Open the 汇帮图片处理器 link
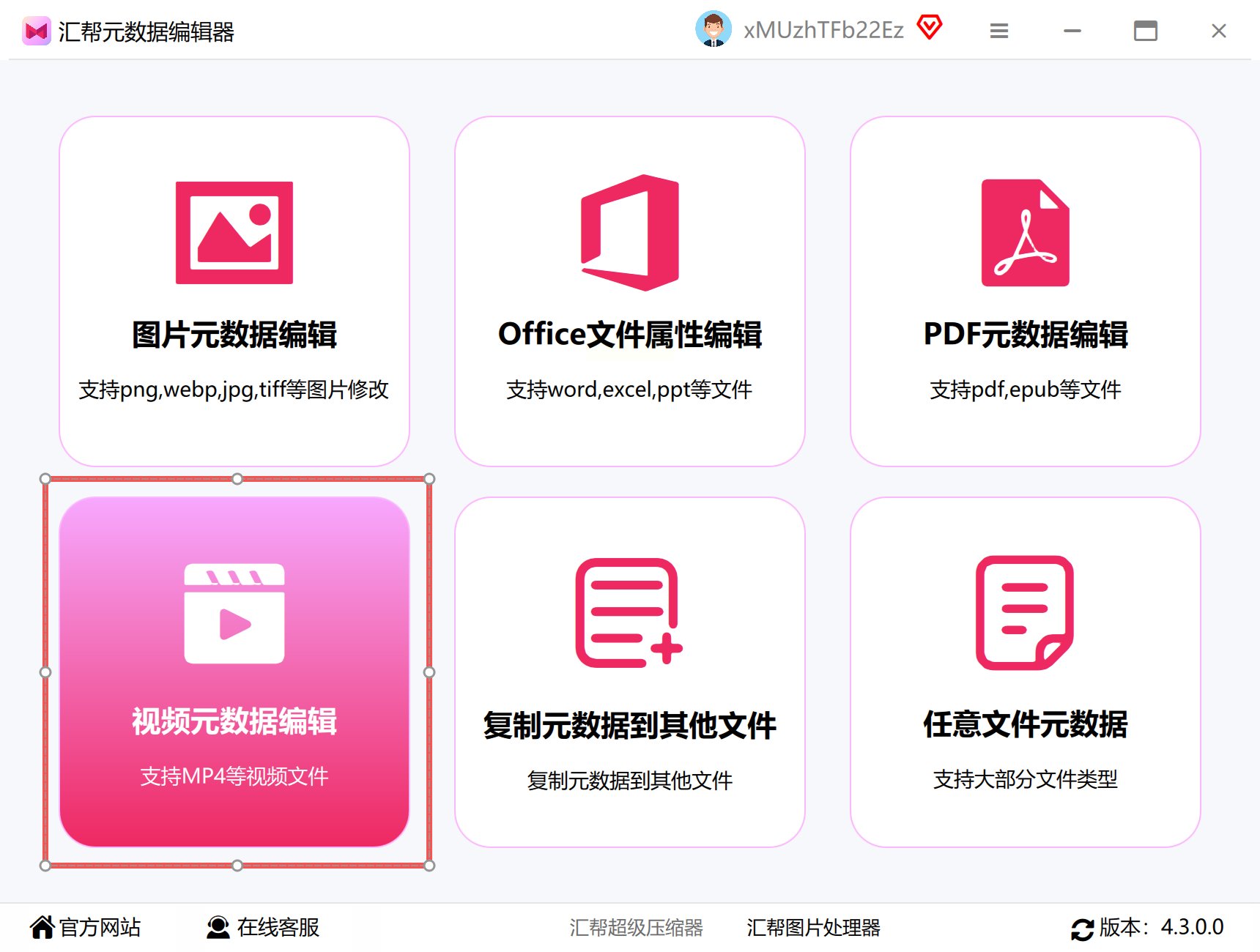 813,928
